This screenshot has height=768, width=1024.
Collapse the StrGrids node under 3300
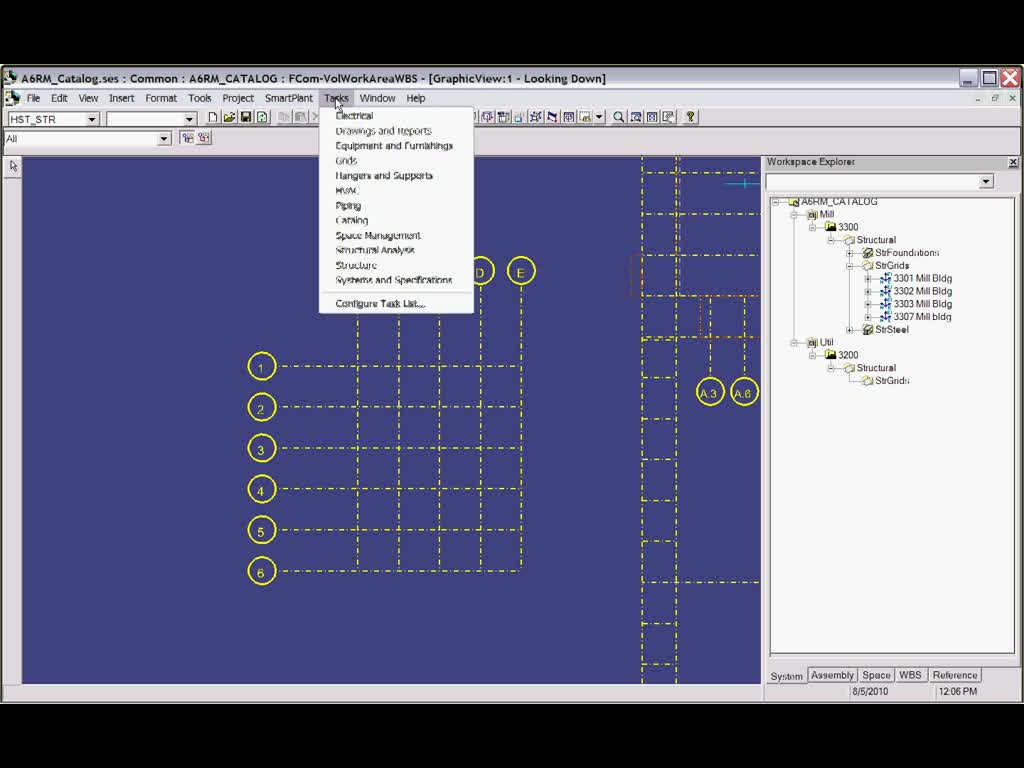coord(850,266)
